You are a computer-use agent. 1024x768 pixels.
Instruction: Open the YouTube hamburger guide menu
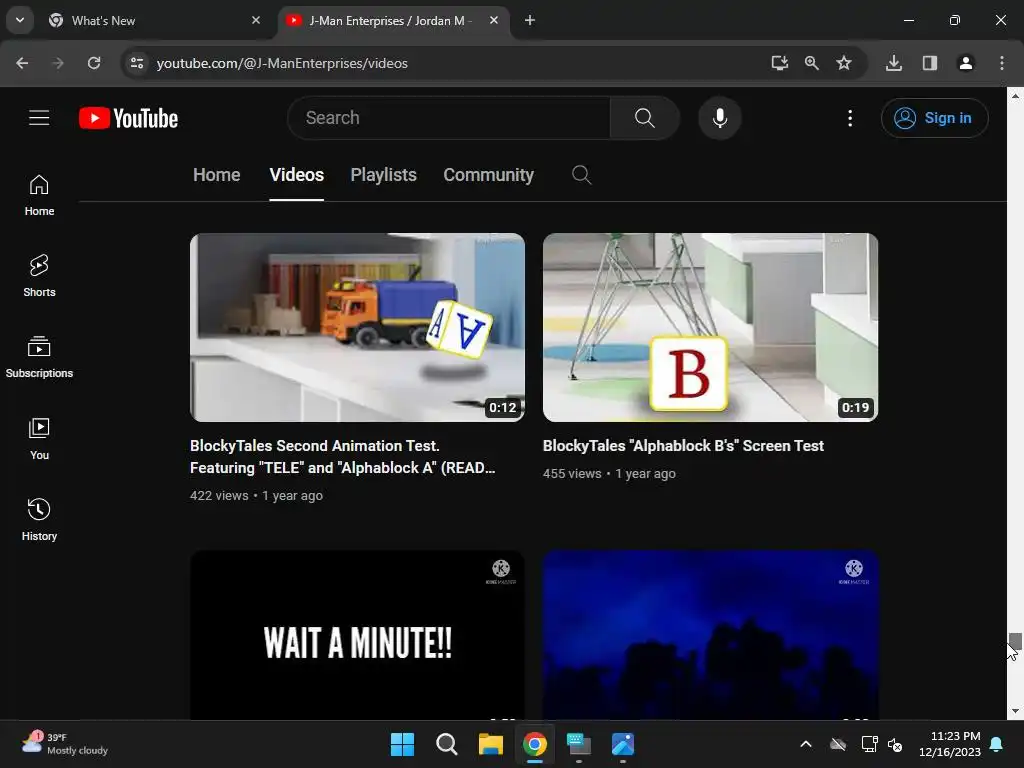point(39,118)
